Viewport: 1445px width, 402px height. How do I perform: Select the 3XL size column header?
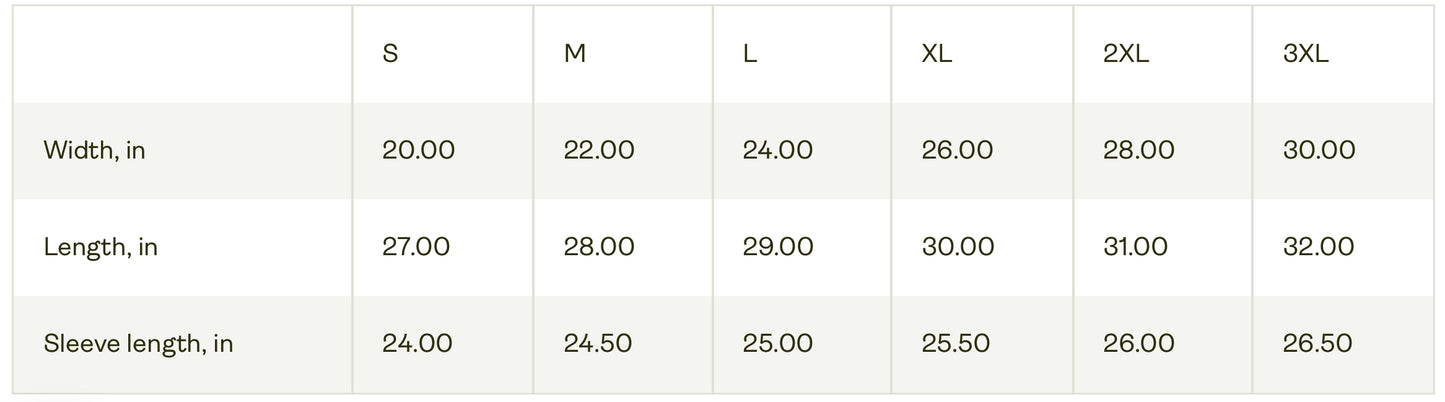(1306, 54)
